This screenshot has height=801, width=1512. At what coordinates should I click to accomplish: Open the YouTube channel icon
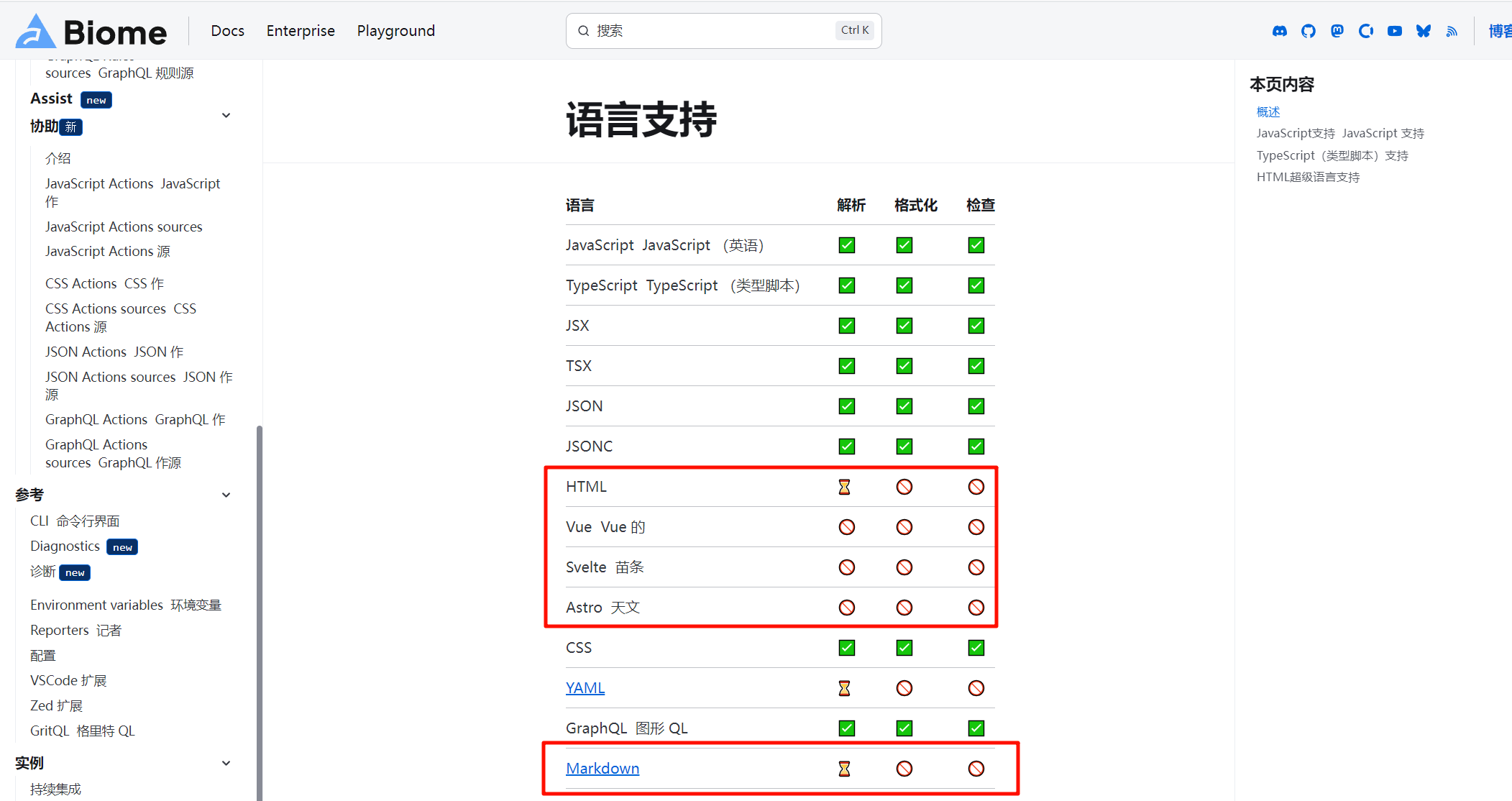(x=1394, y=31)
